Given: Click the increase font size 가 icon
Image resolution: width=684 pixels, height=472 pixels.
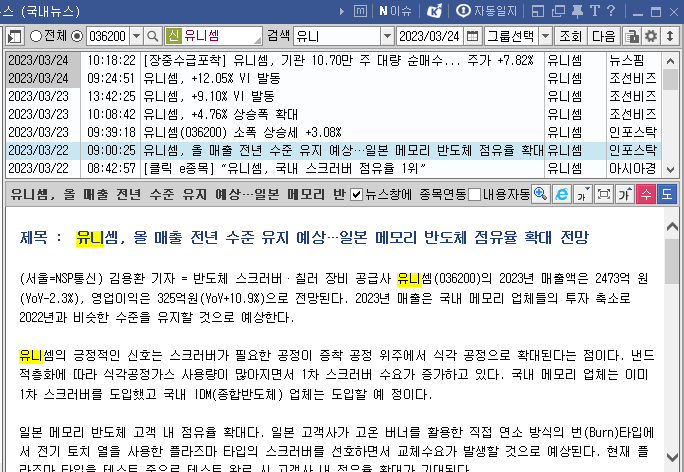Looking at the screenshot, I should tap(625, 194).
